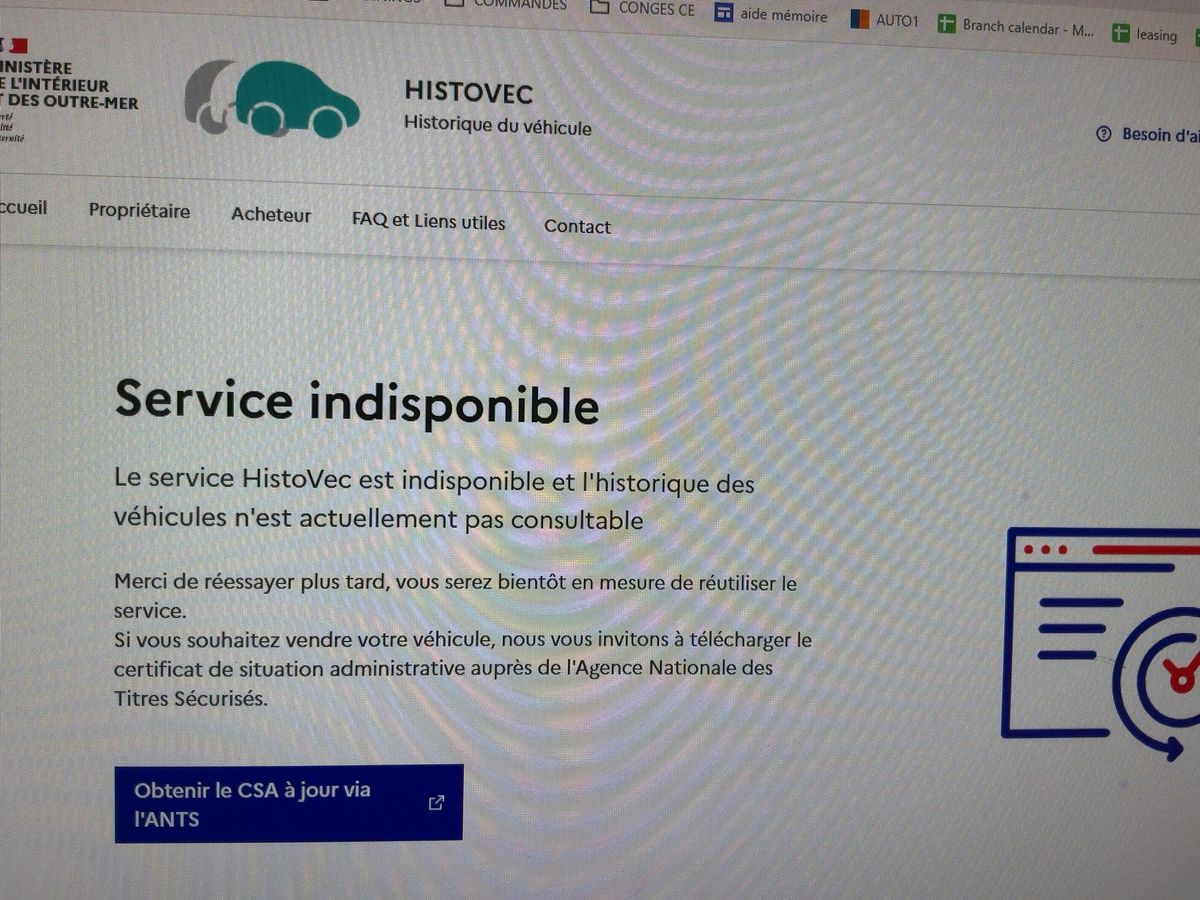Viewport: 1200px width, 900px height.
Task: Click the text 'Titres Sécurisés.'
Action: (191, 697)
